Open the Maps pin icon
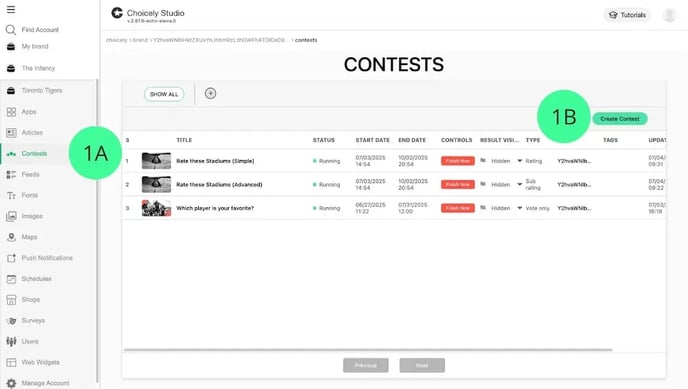 click(x=11, y=237)
